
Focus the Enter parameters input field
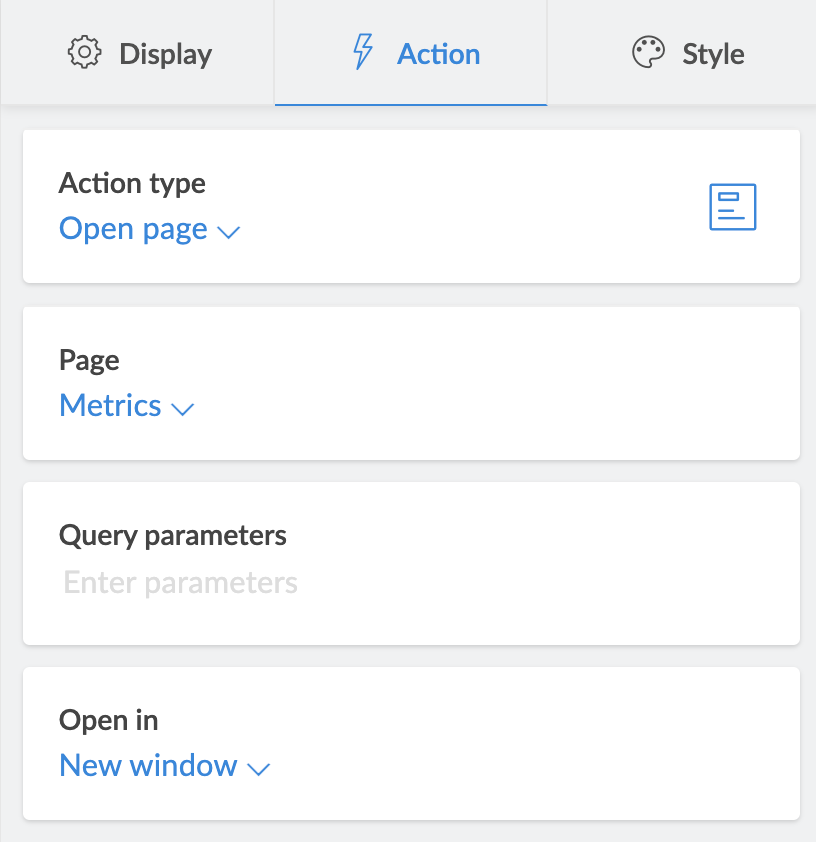click(181, 582)
